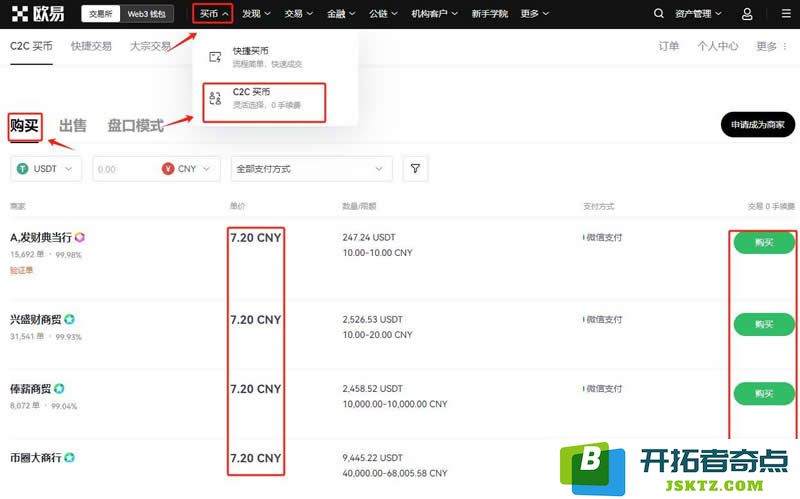Click the OKX 欧易 logo

click(38, 14)
